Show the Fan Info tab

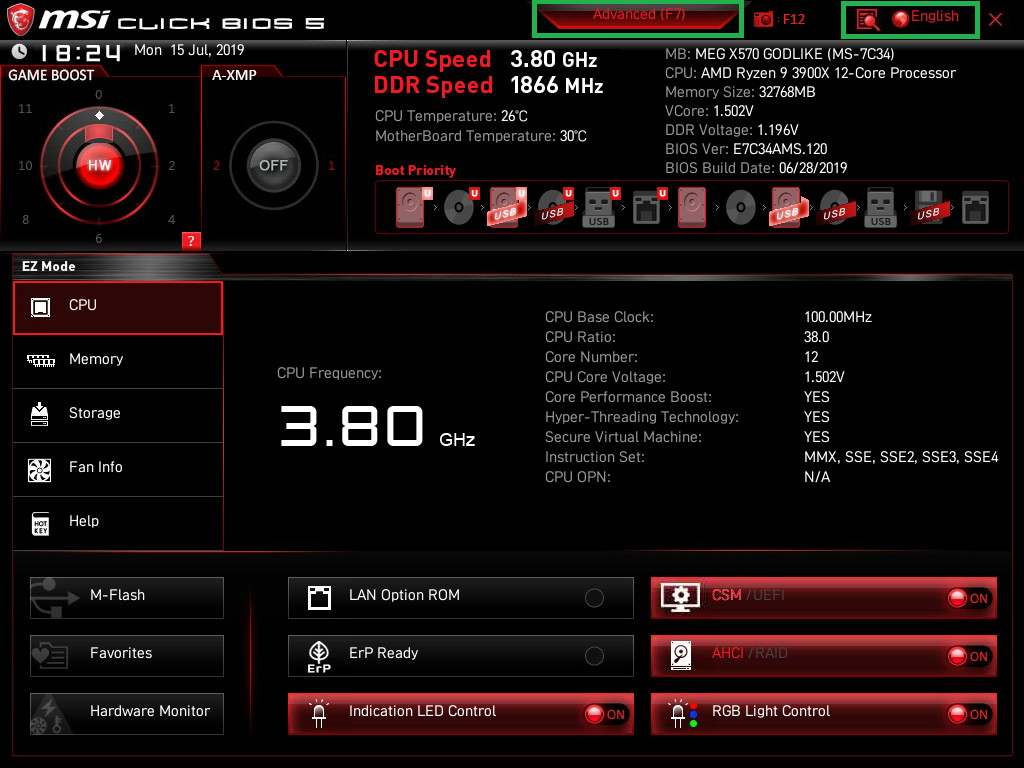tap(118, 470)
